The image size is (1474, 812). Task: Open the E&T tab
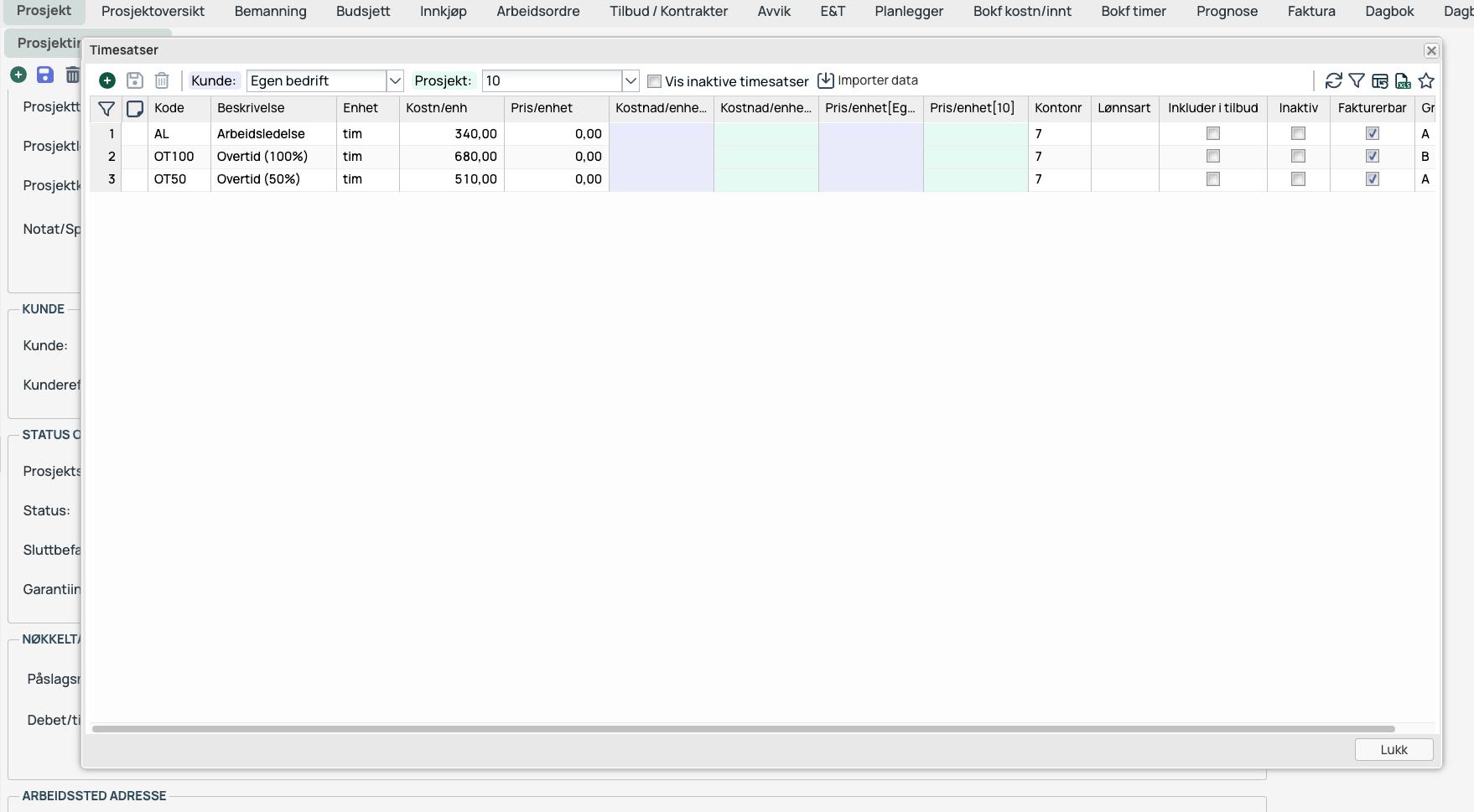833,11
